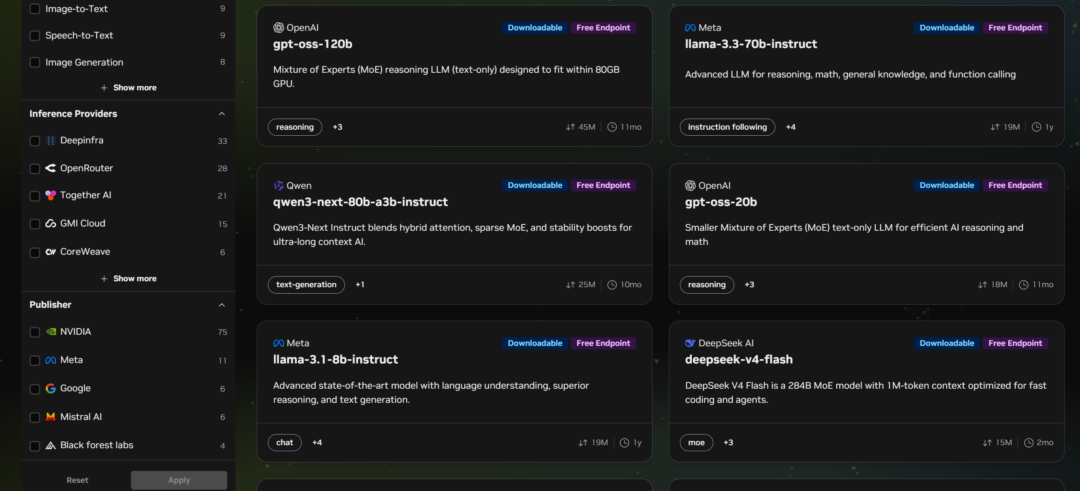The width and height of the screenshot is (1080, 491).
Task: Tick the CoreWeave checkbox
Action: pyautogui.click(x=34, y=253)
